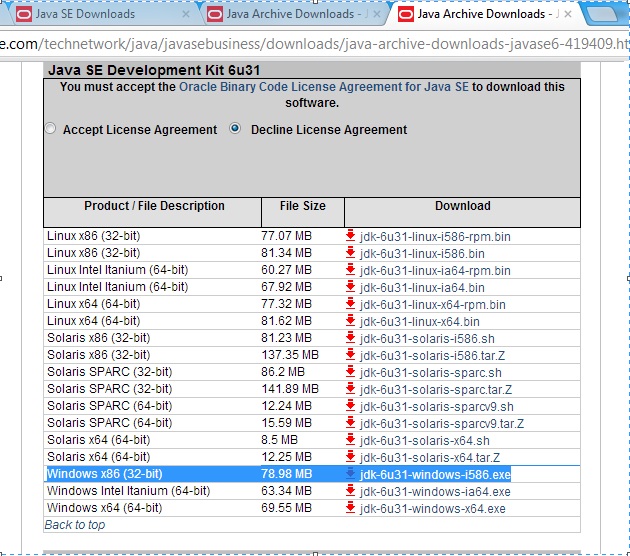Viewport: 630px width, 556px height.
Task: Click the Java SE Development Kit 6u31 heading
Action: tap(154, 70)
